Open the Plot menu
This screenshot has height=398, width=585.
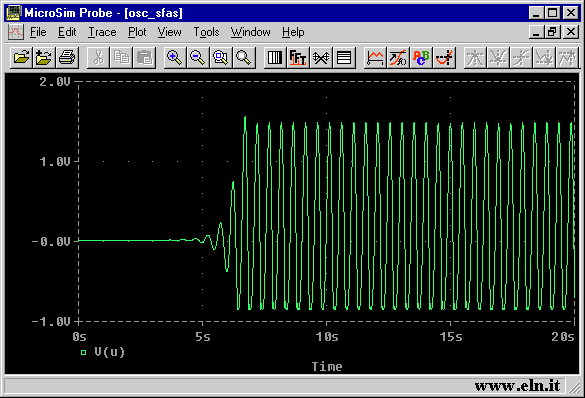click(x=137, y=32)
